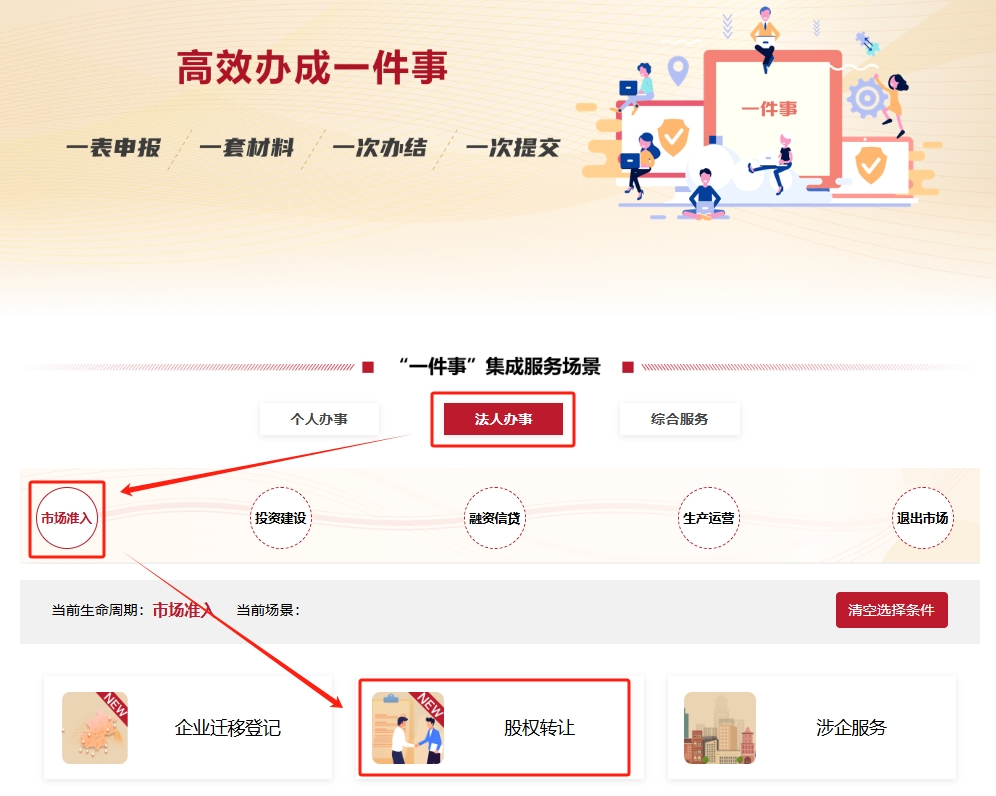996x796 pixels.
Task: Select the 退出市场 lifecycle circle
Action: pos(923,518)
